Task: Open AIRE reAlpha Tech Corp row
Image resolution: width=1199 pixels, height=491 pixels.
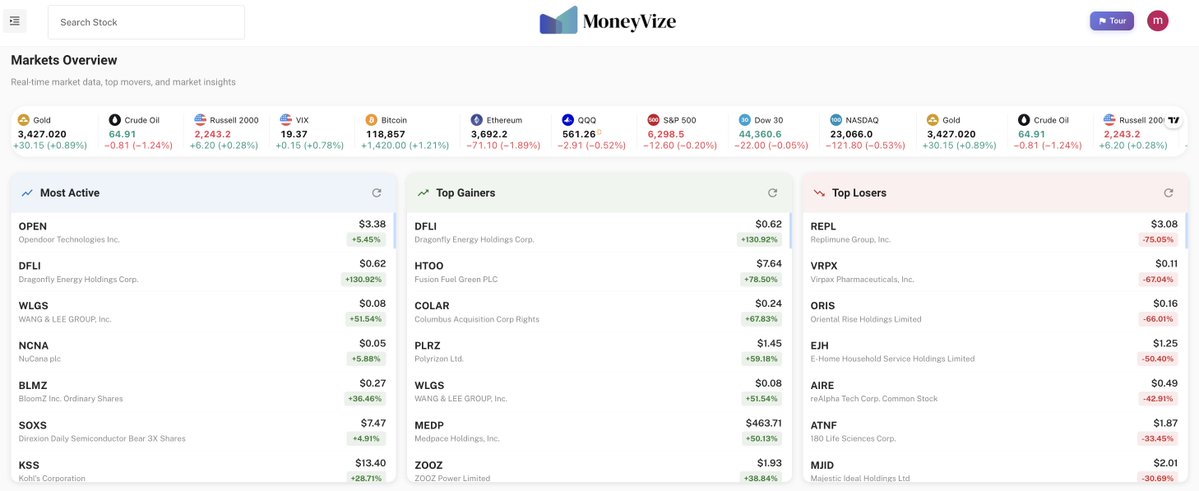Action: (994, 392)
